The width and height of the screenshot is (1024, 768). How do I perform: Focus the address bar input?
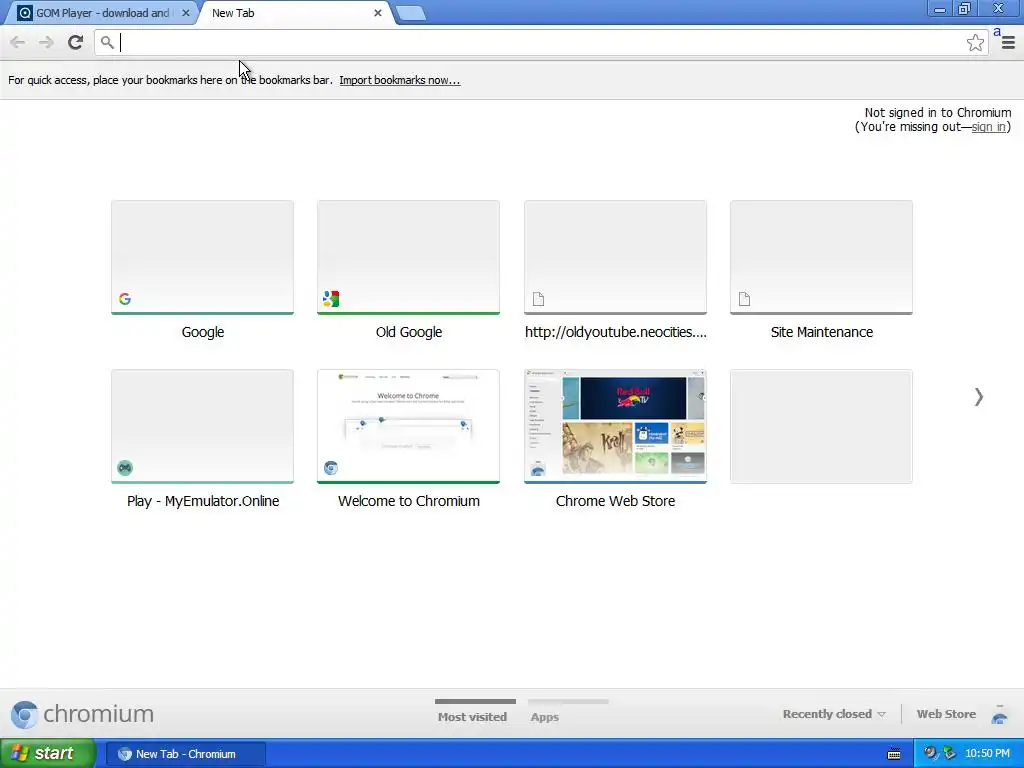[x=539, y=42]
